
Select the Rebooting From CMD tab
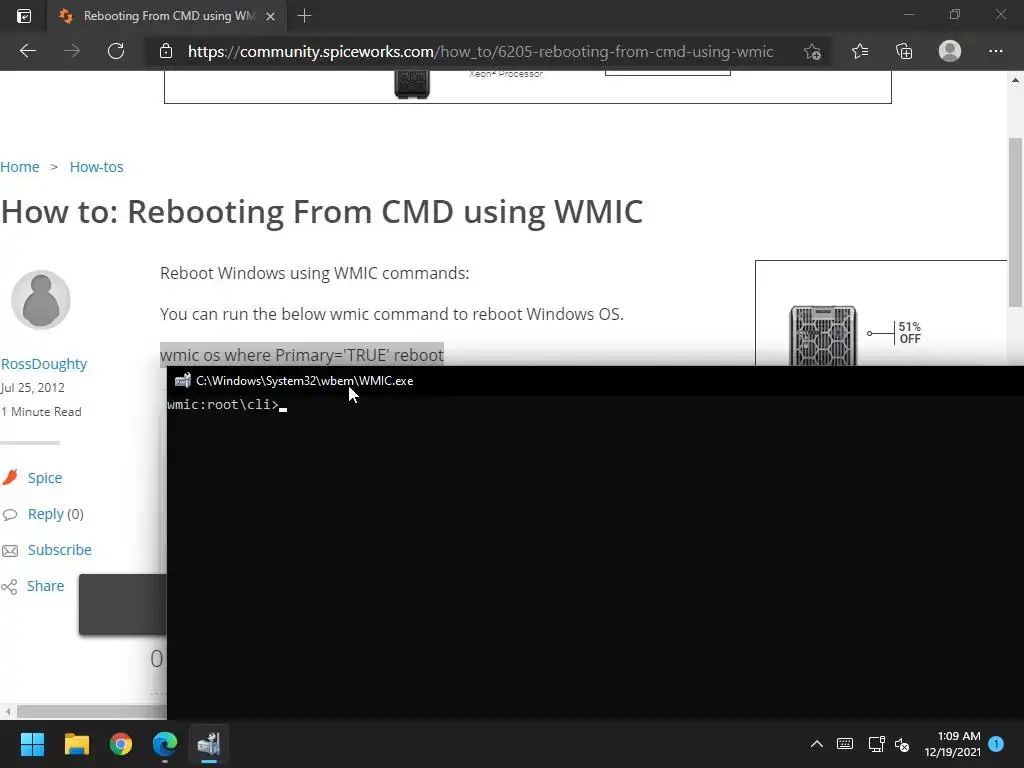point(167,16)
